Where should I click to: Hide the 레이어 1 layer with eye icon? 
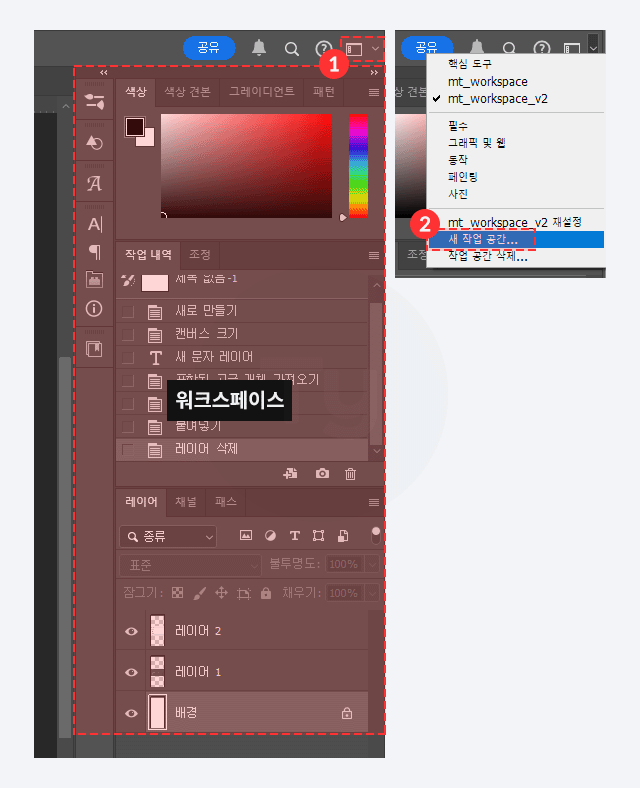132,672
